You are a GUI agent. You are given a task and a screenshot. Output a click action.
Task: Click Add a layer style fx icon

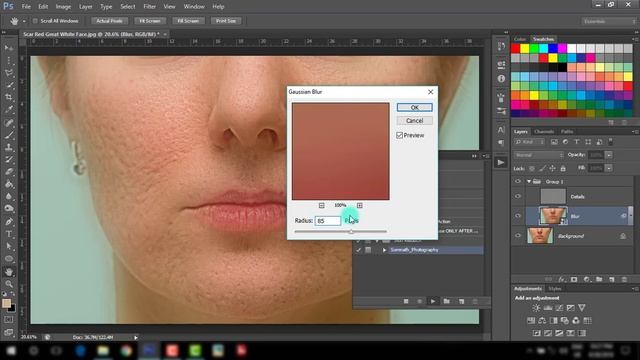(562, 279)
